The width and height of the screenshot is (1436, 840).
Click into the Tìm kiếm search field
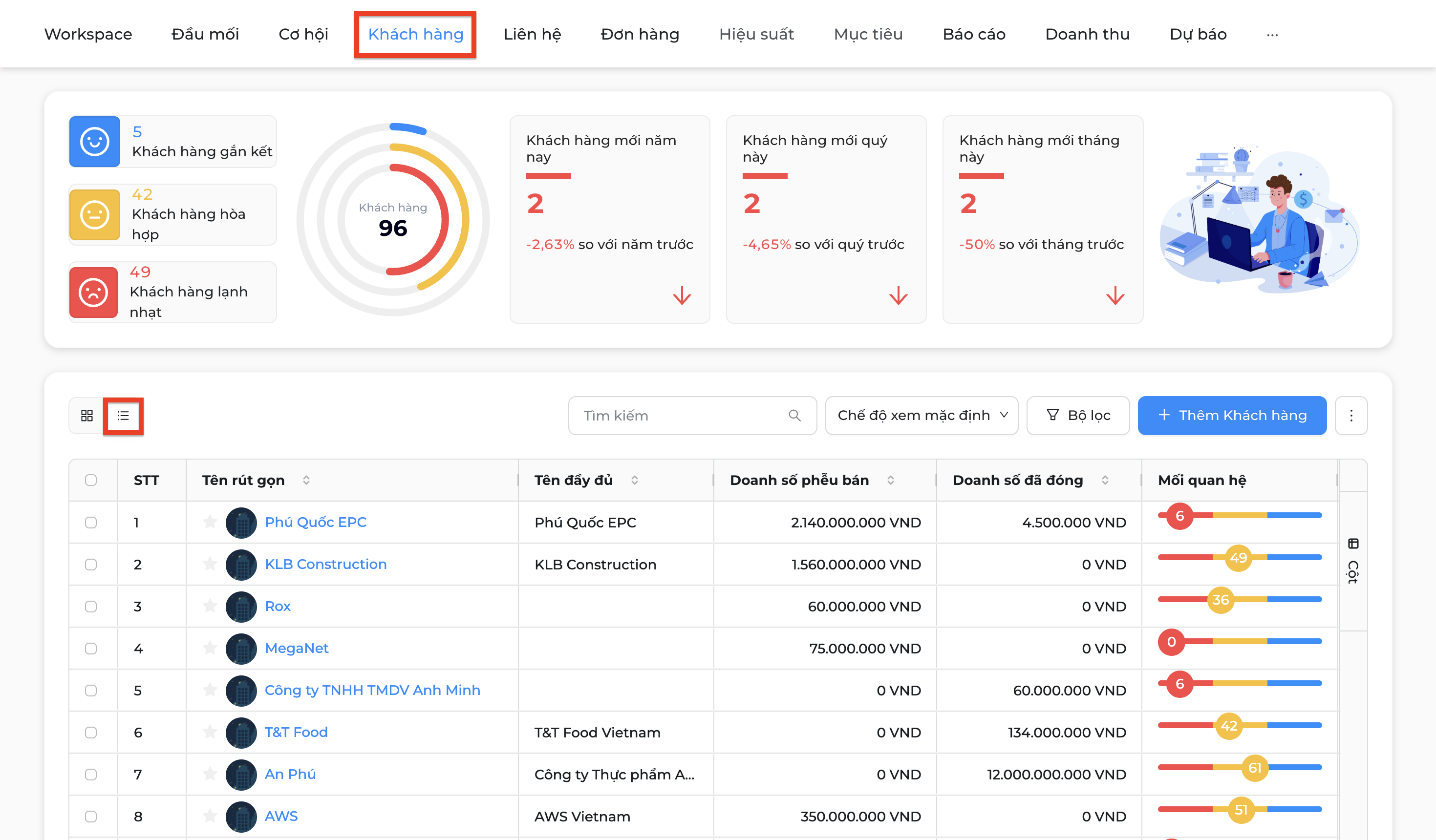pyautogui.click(x=692, y=416)
